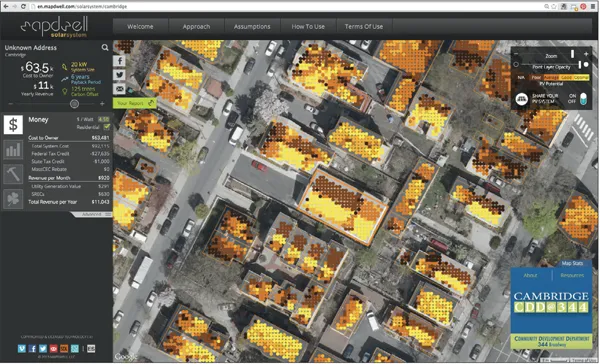Click the 'Cost to Owner' $63,481 row
Screen dimensions: 600x364
[x=69, y=138]
